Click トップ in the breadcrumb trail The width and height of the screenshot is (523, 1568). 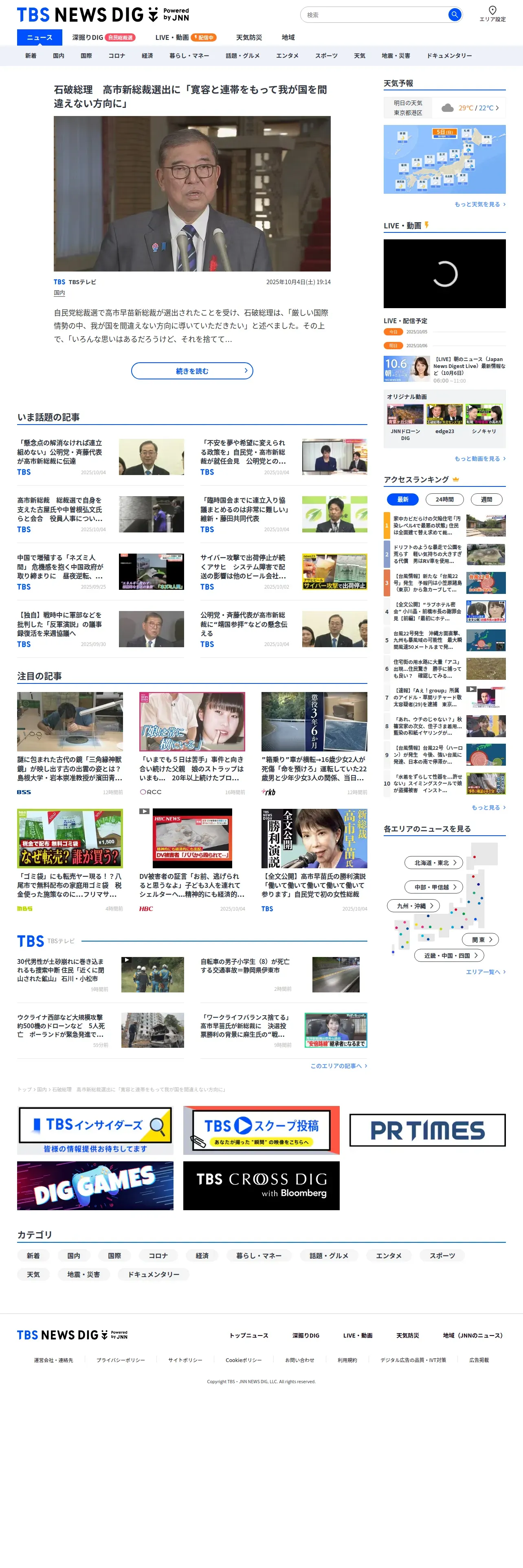pos(24,1090)
